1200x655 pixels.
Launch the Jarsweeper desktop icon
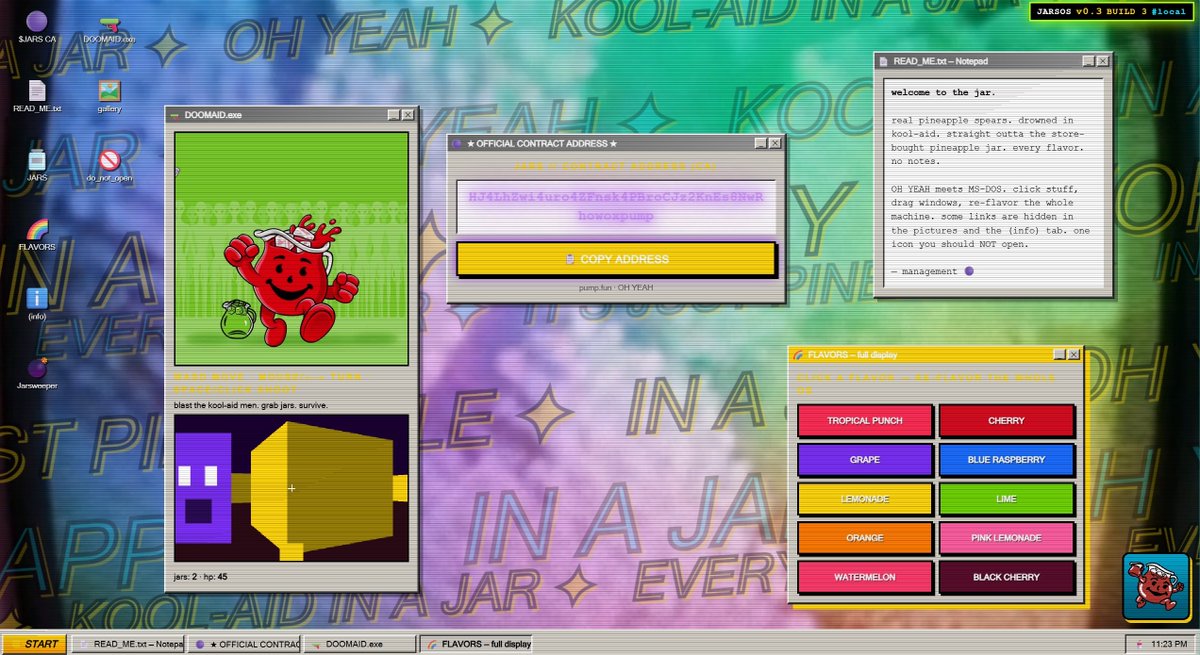pos(37,372)
